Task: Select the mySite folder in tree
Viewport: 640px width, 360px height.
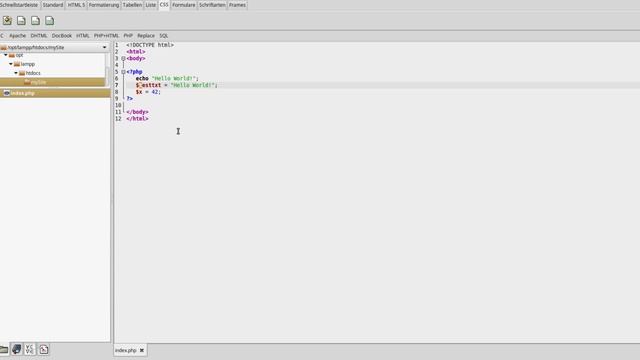Action: [x=52, y=82]
